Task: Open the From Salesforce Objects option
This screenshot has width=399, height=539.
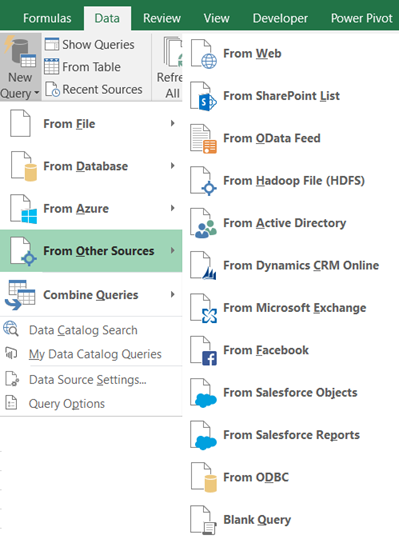Action: coord(290,393)
